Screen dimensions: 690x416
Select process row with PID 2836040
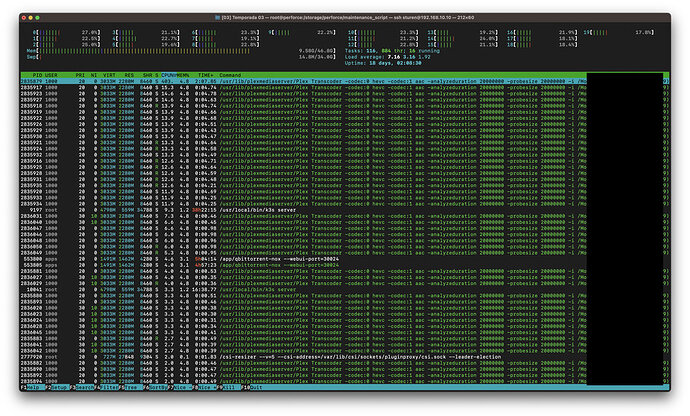tap(345, 222)
